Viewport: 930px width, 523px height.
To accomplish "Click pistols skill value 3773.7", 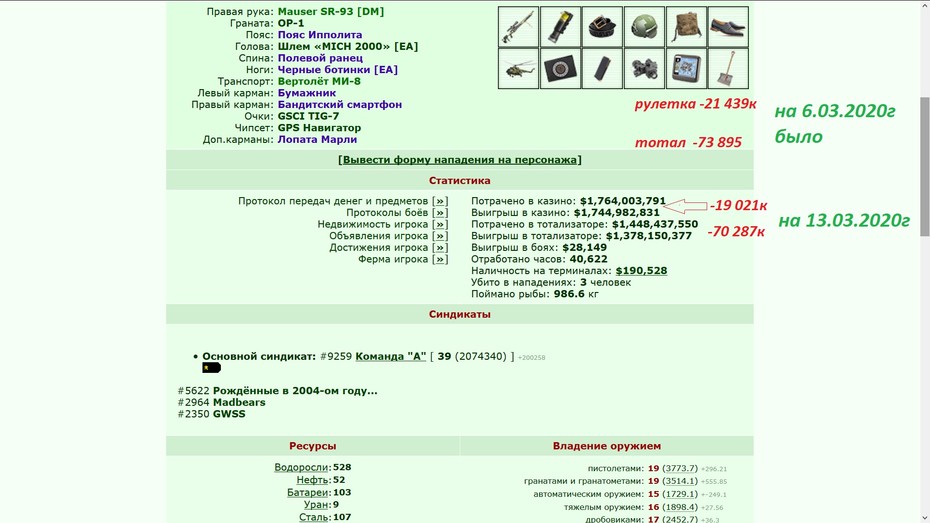I will click(680, 468).
